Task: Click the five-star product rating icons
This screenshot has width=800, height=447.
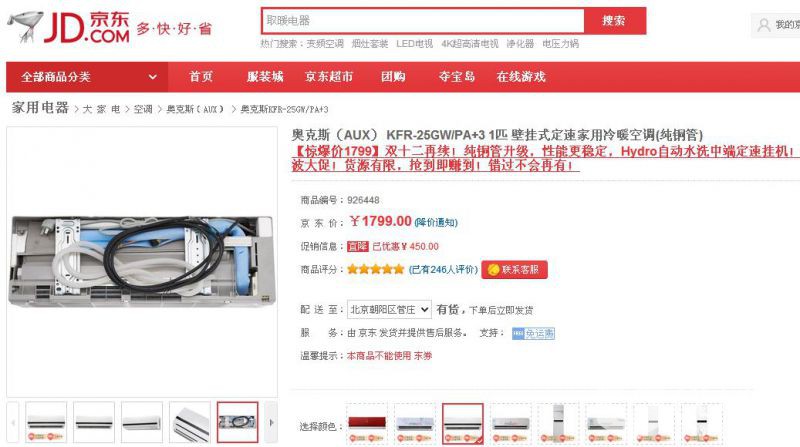Action: [376, 269]
